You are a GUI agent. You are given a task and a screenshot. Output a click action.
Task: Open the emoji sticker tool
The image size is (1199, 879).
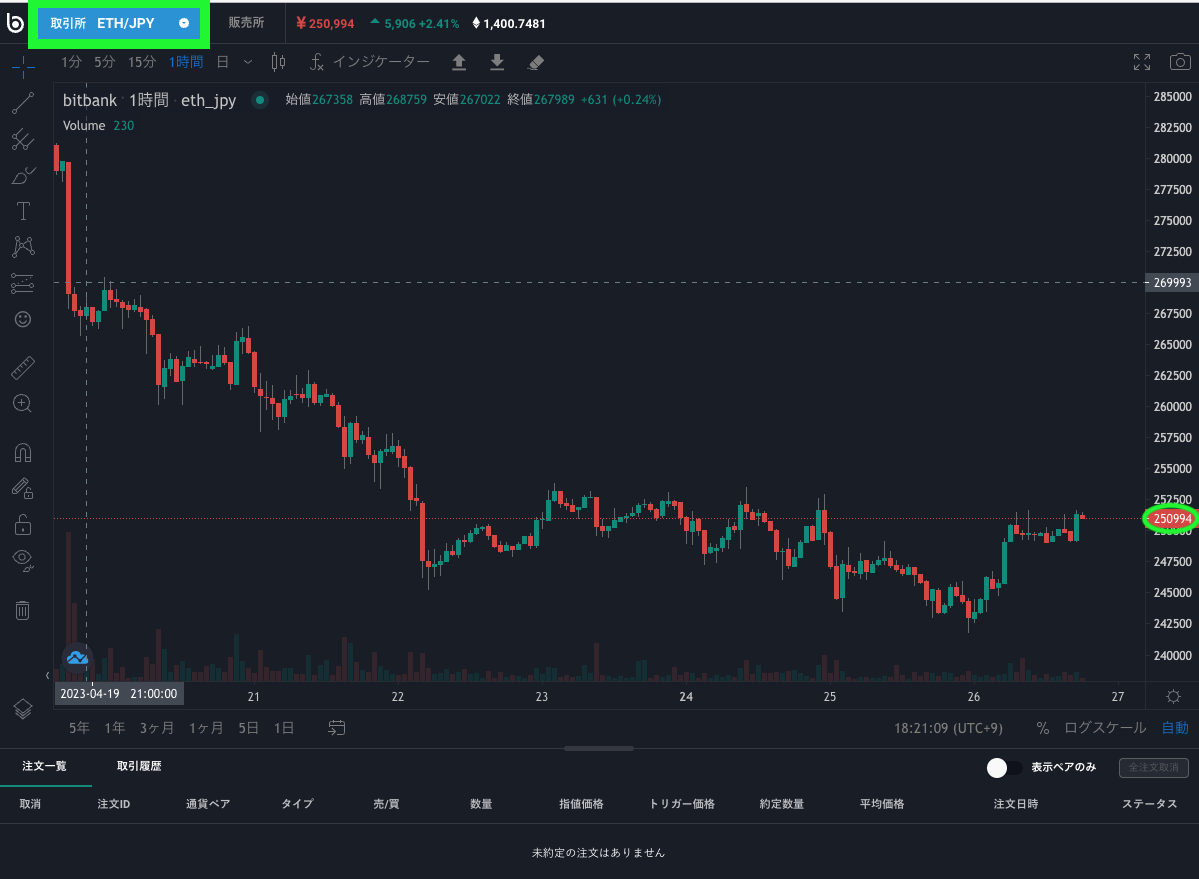(23, 318)
